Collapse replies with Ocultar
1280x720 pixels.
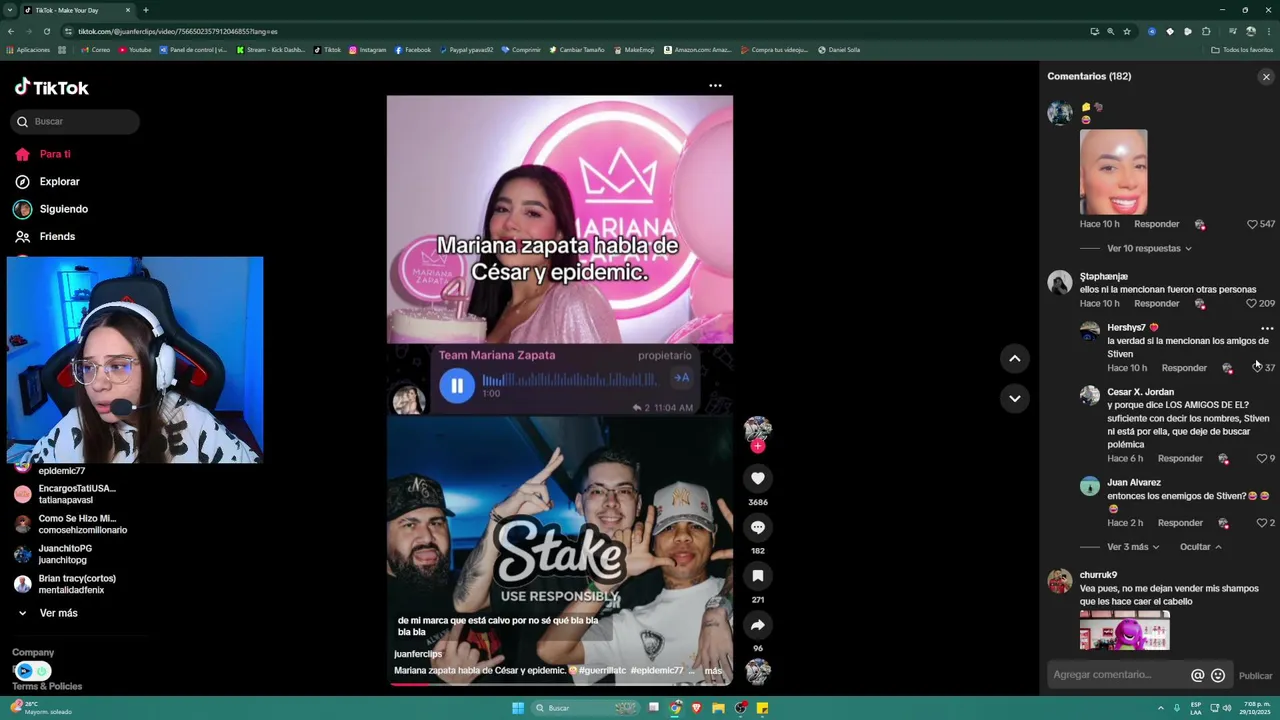pos(1201,547)
